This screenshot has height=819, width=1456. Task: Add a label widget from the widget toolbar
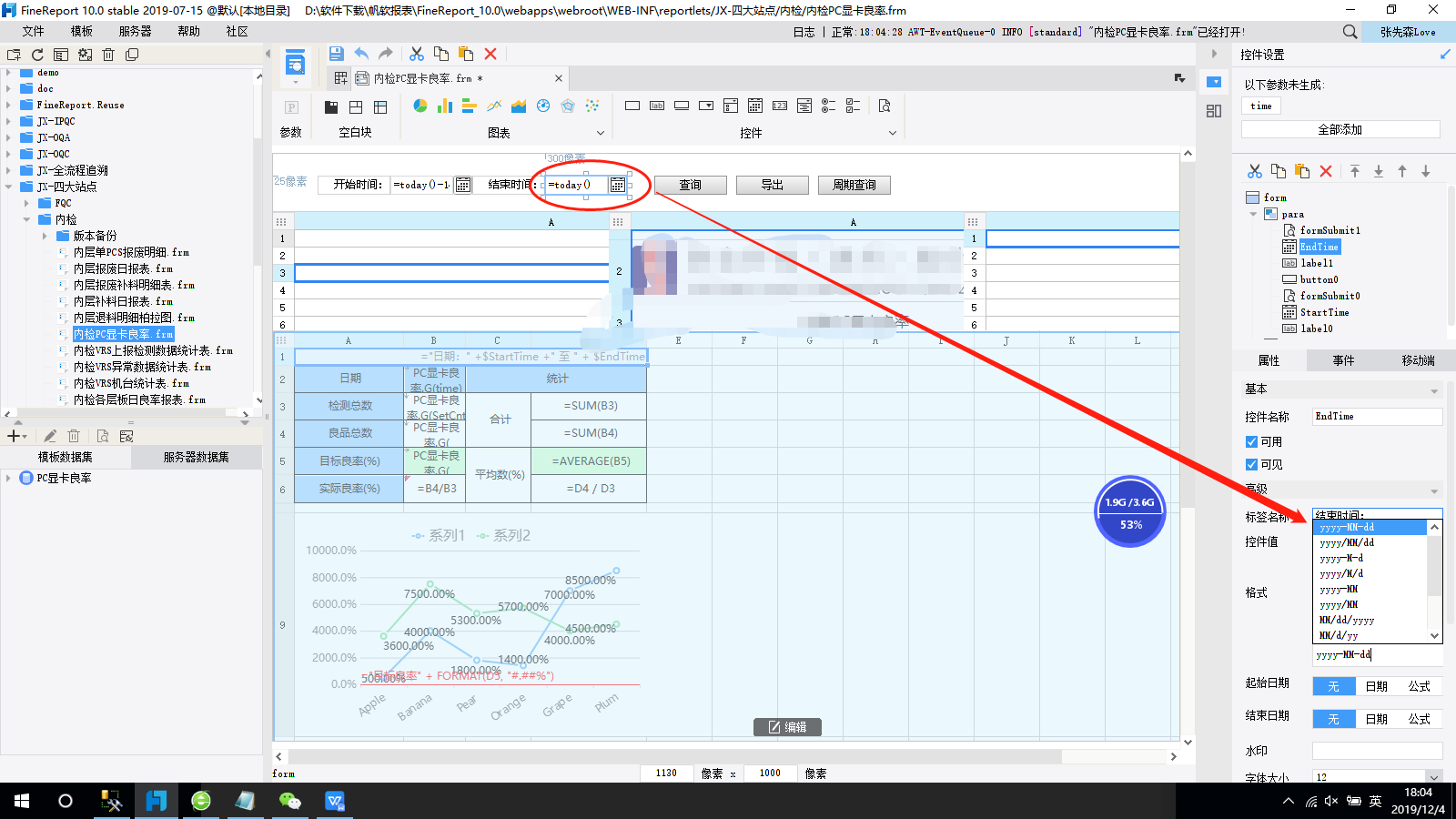coord(657,106)
